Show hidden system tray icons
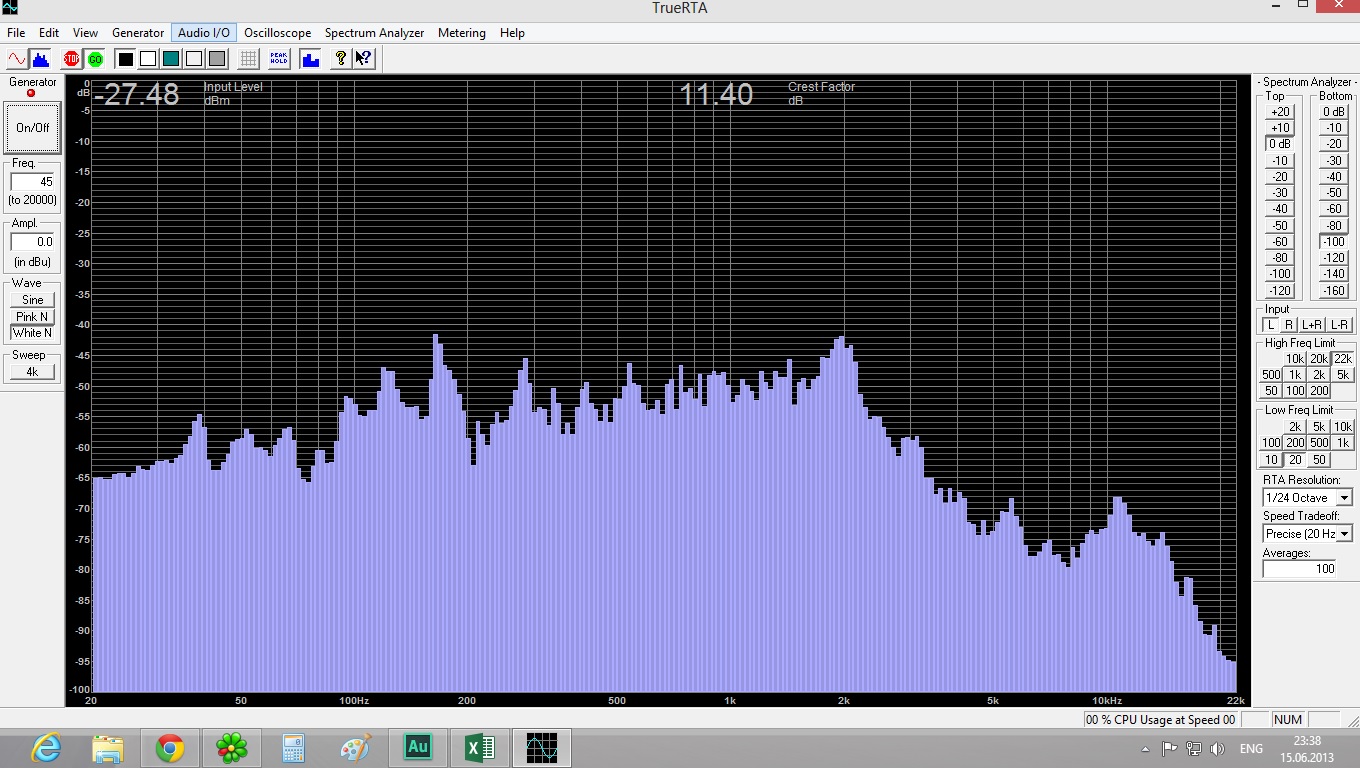Viewport: 1360px width, 768px height. click(x=1145, y=749)
